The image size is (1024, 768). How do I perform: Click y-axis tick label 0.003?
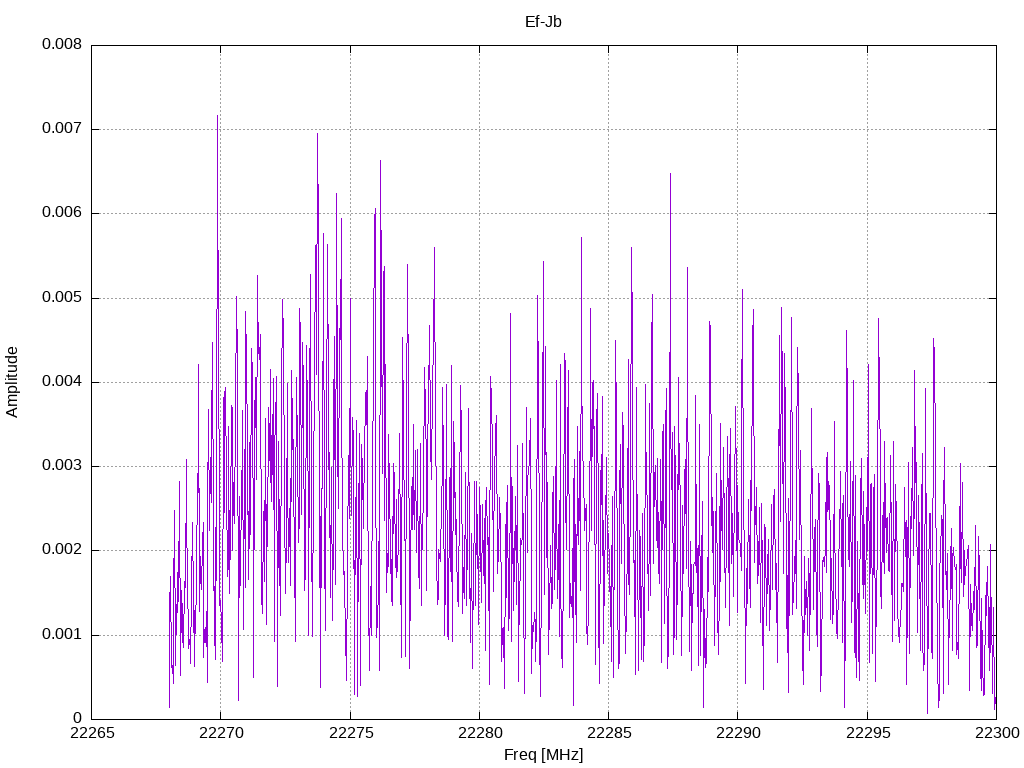[x=62, y=466]
